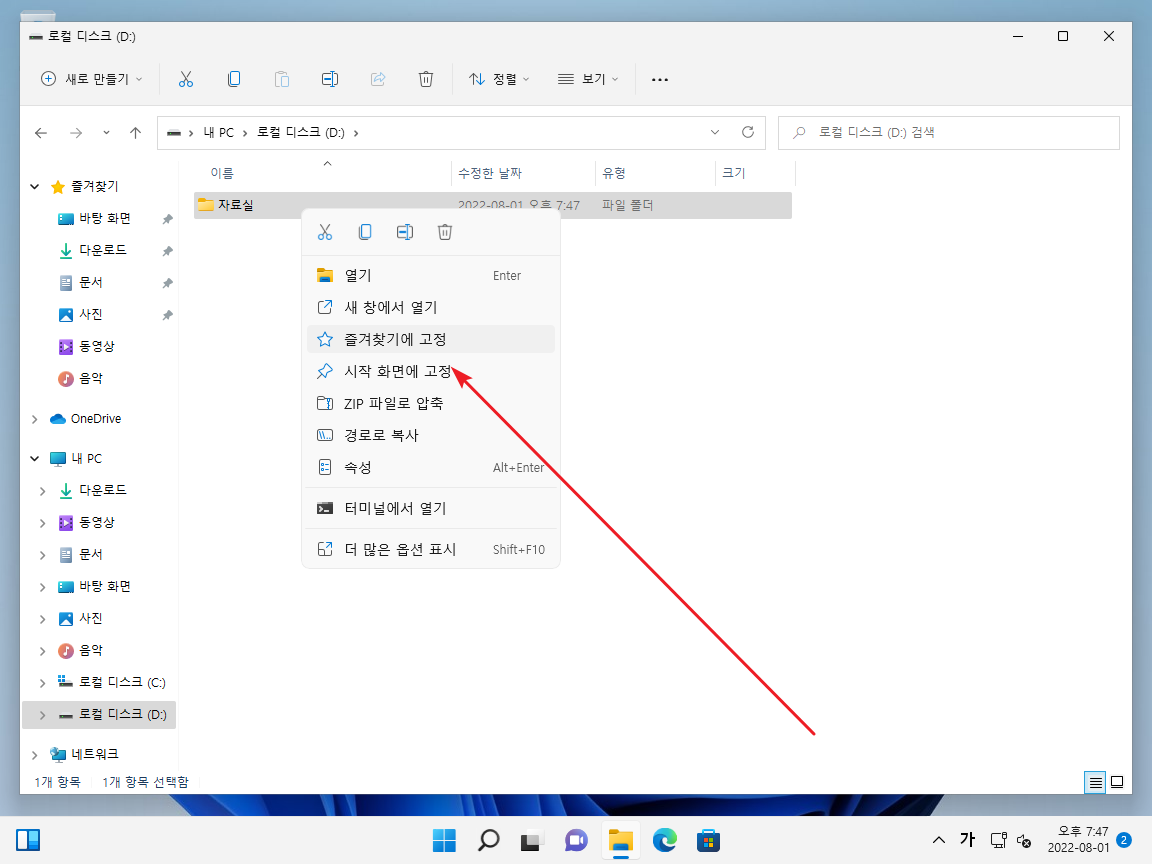Sort by 이름 column header

[322, 173]
